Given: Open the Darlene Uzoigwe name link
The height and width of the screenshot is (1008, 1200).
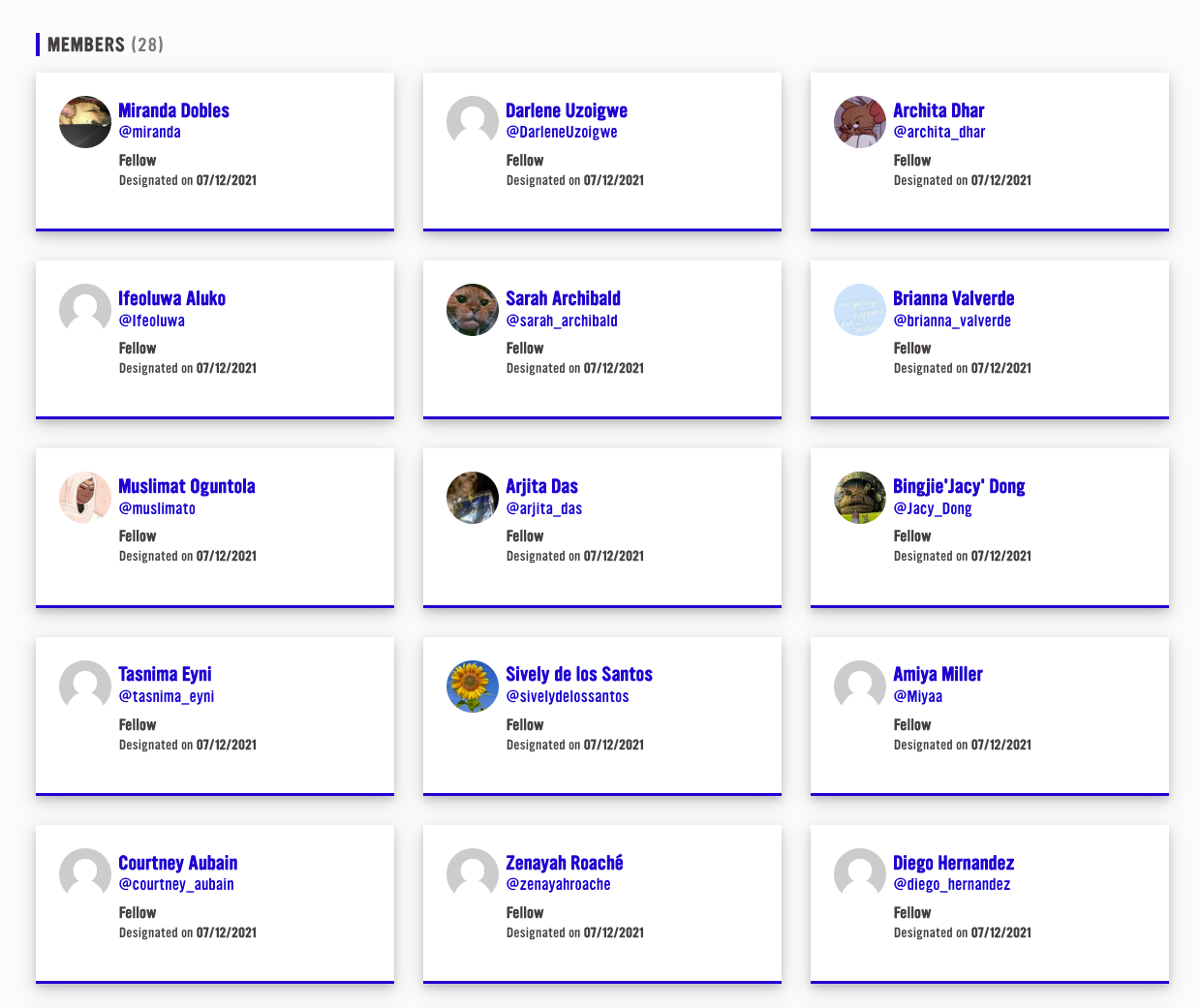Looking at the screenshot, I should [566, 110].
